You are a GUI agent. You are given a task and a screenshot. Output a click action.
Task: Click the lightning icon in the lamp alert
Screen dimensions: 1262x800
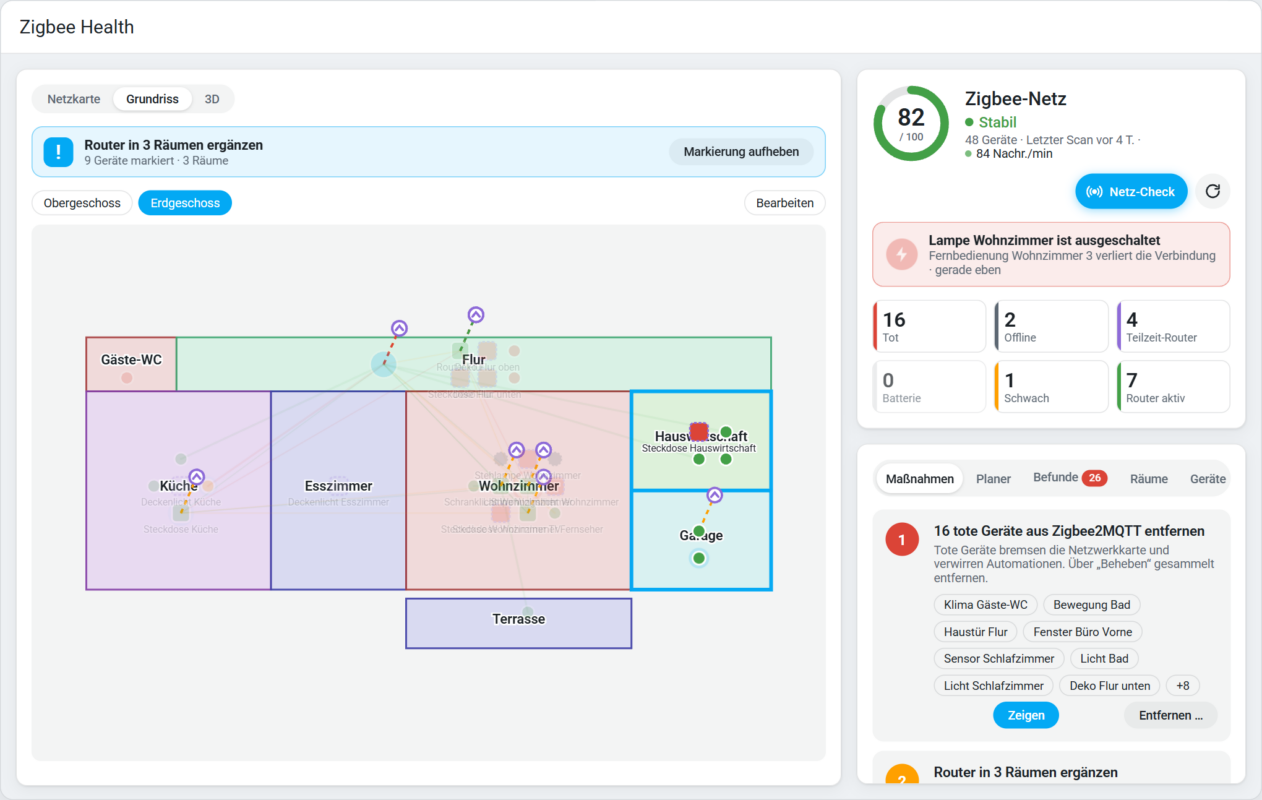tap(901, 255)
